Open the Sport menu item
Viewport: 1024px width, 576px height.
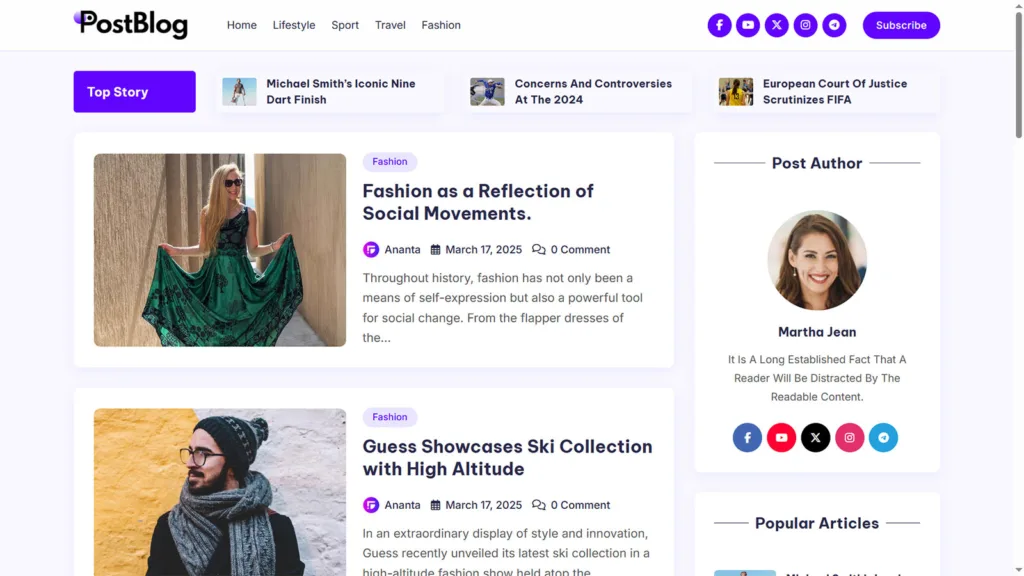tap(345, 25)
